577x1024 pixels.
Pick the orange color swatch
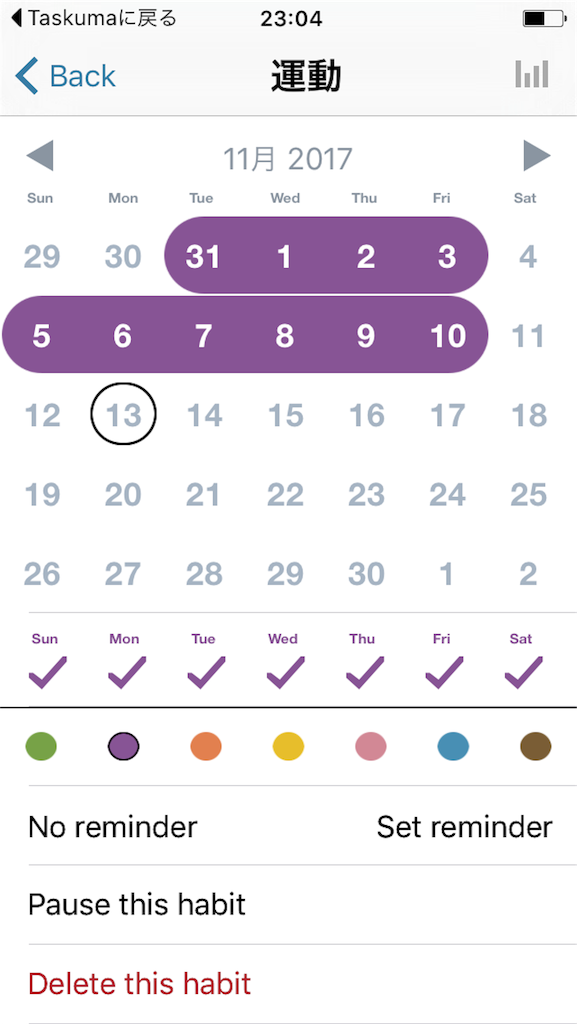click(x=206, y=746)
